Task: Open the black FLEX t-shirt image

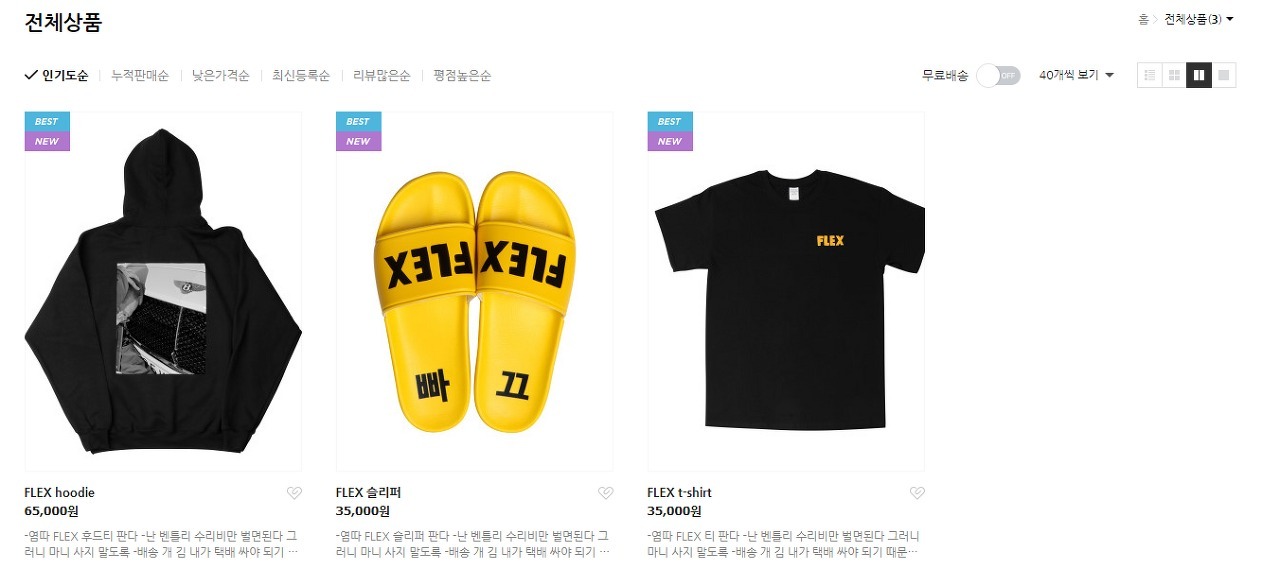Action: pos(786,291)
